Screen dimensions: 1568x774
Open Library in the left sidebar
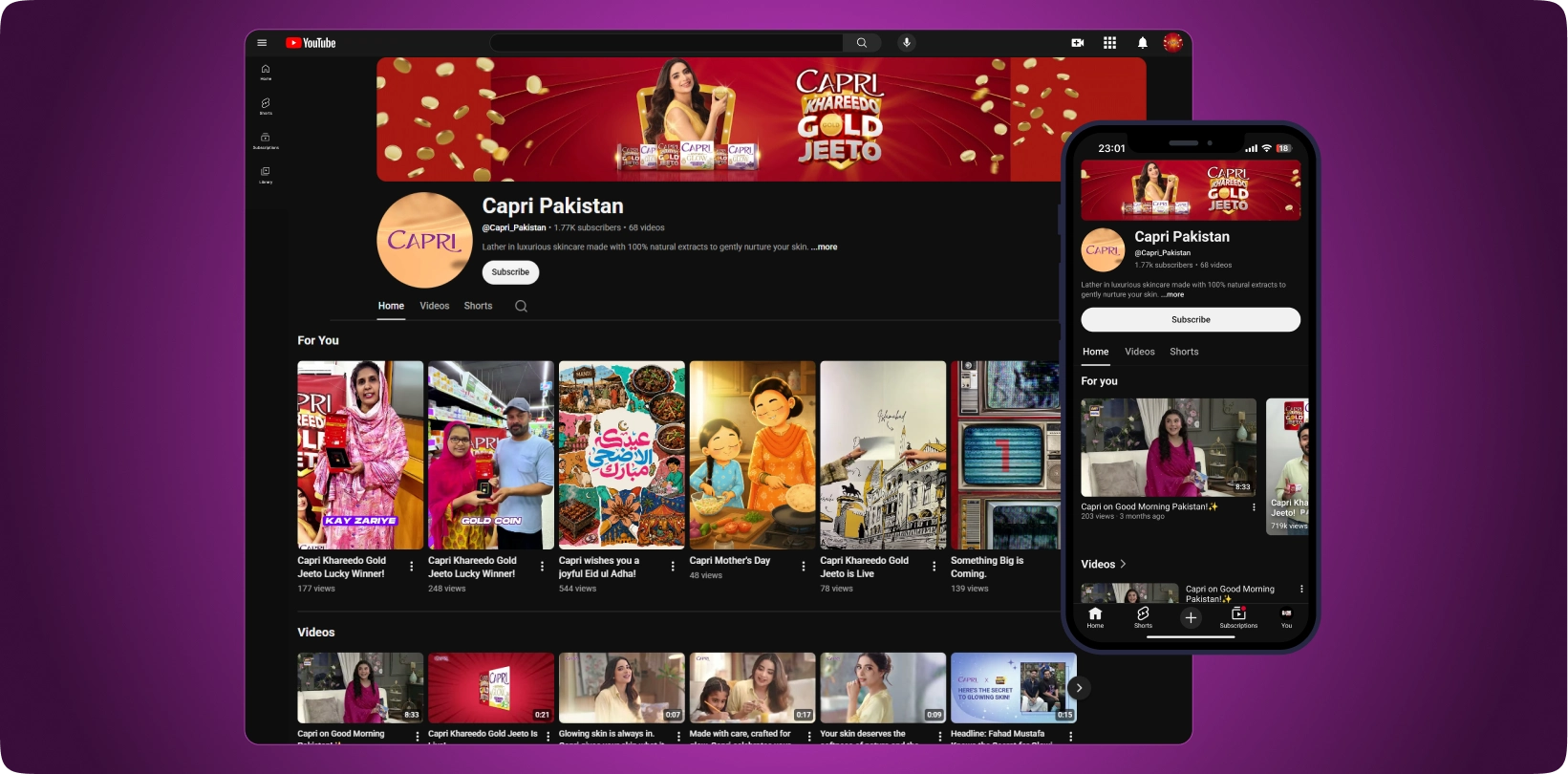(266, 175)
